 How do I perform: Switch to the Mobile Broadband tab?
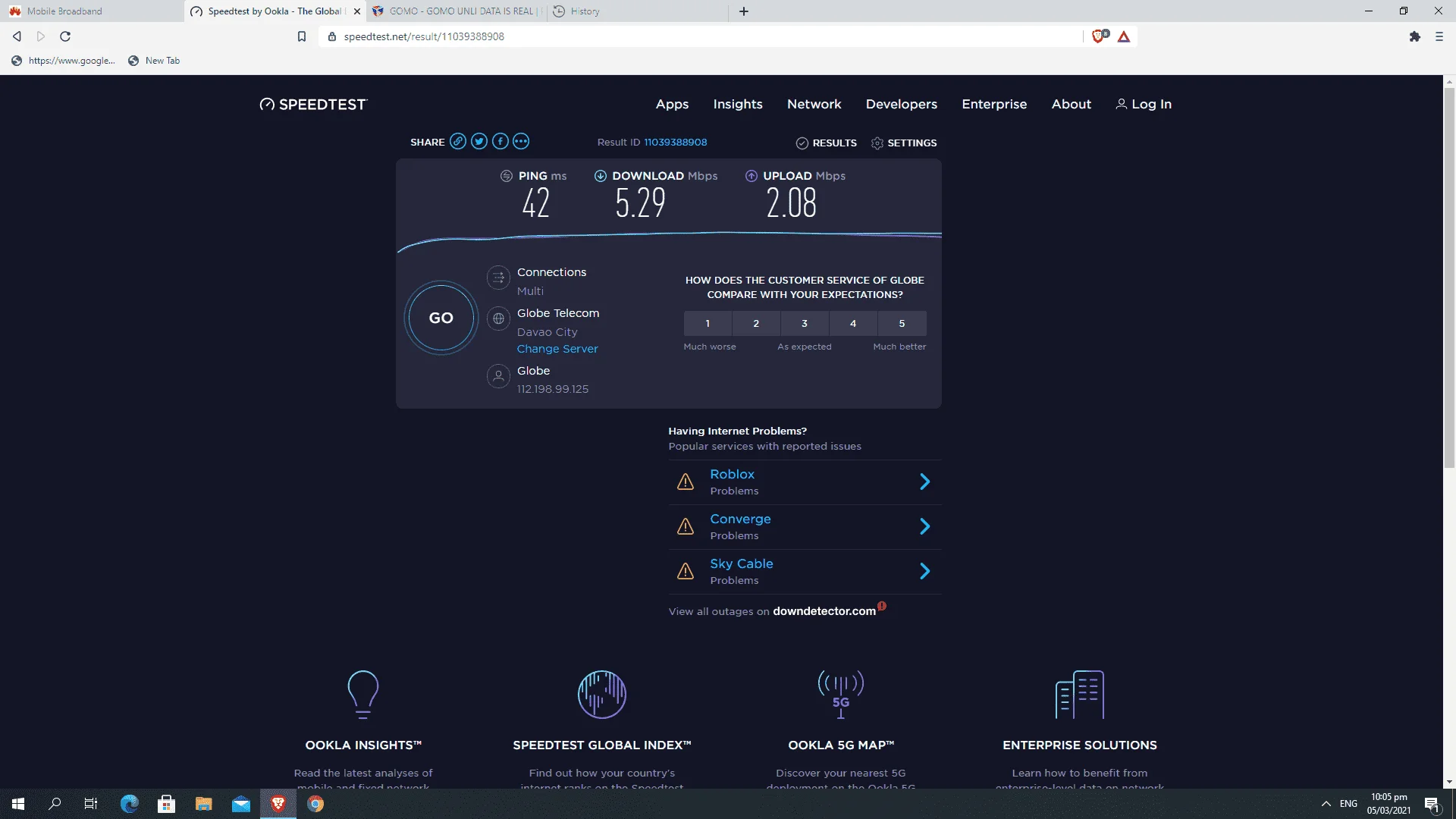click(x=91, y=11)
